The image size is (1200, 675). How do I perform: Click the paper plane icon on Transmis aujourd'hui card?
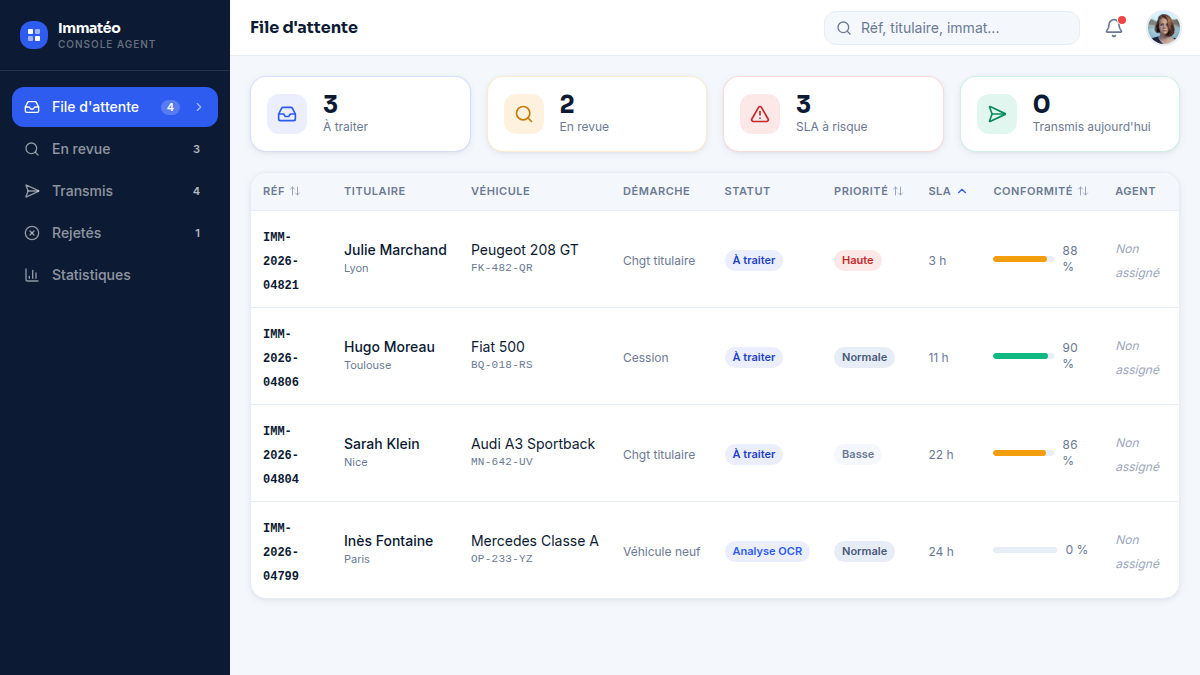[997, 114]
